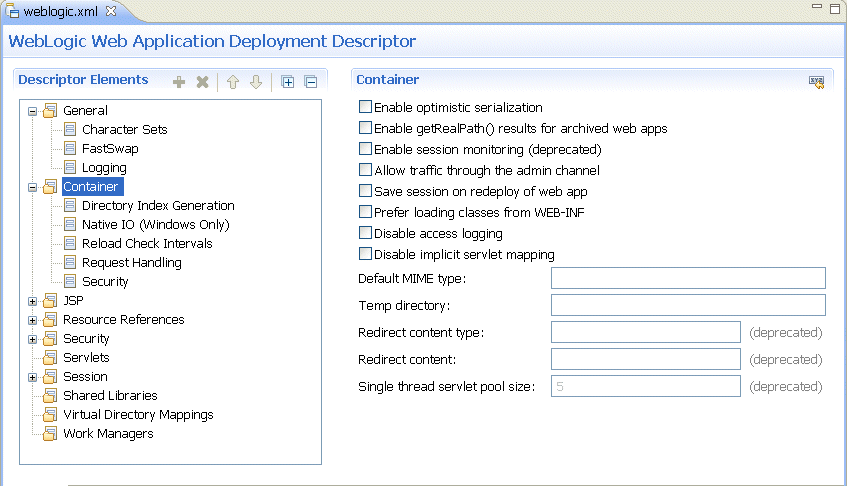Check Disable implicit servlet mapping
Screen dimensions: 847x486
(x=365, y=254)
